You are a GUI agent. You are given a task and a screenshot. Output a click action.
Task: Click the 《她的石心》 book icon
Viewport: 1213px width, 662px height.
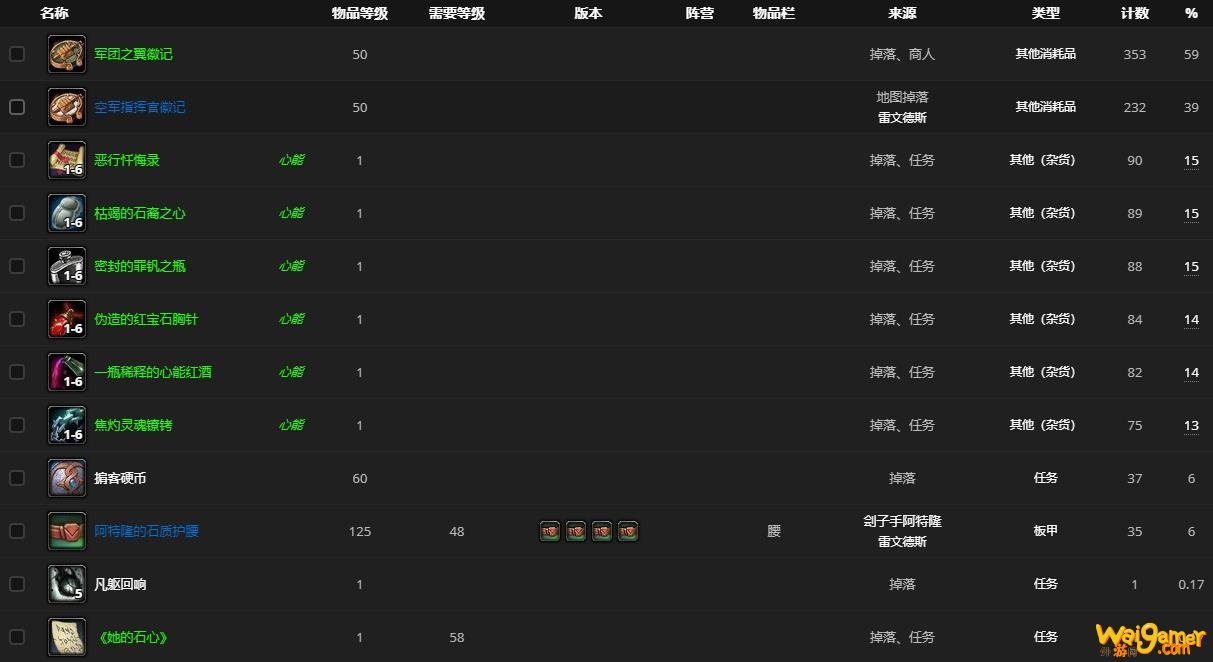(67, 637)
